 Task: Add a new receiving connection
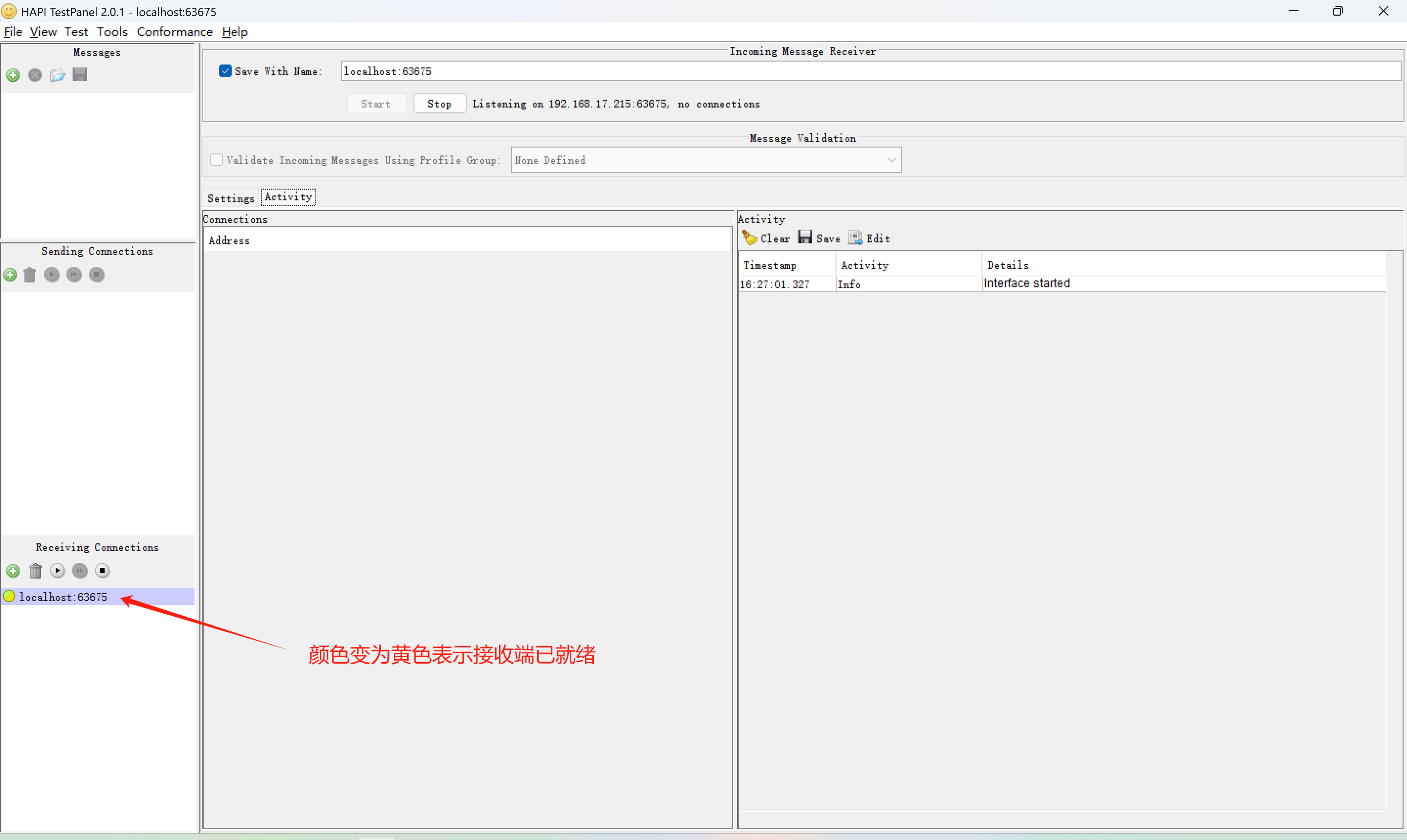[x=13, y=571]
